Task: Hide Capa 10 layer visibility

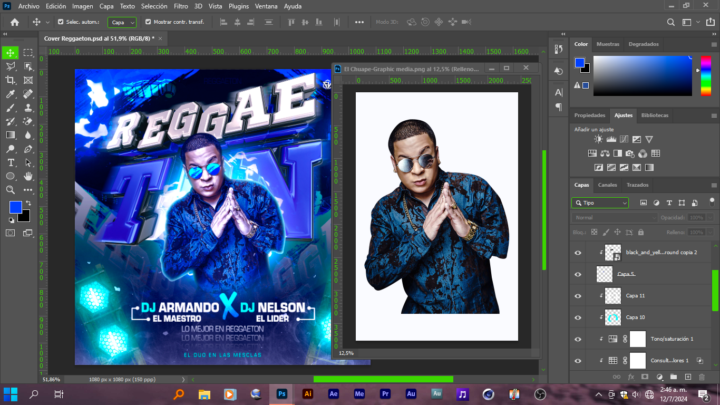Action: pyautogui.click(x=578, y=317)
